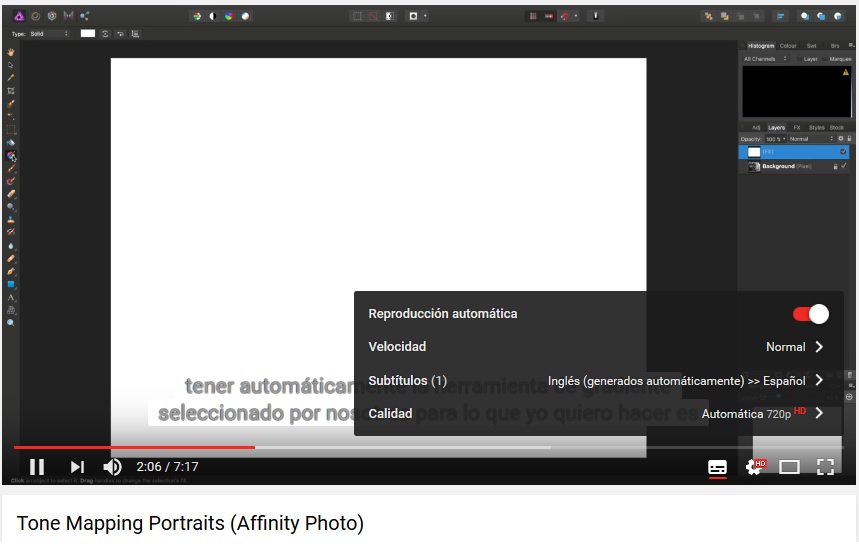
Task: Apply Auto Levels from toolbar
Action: point(197,16)
